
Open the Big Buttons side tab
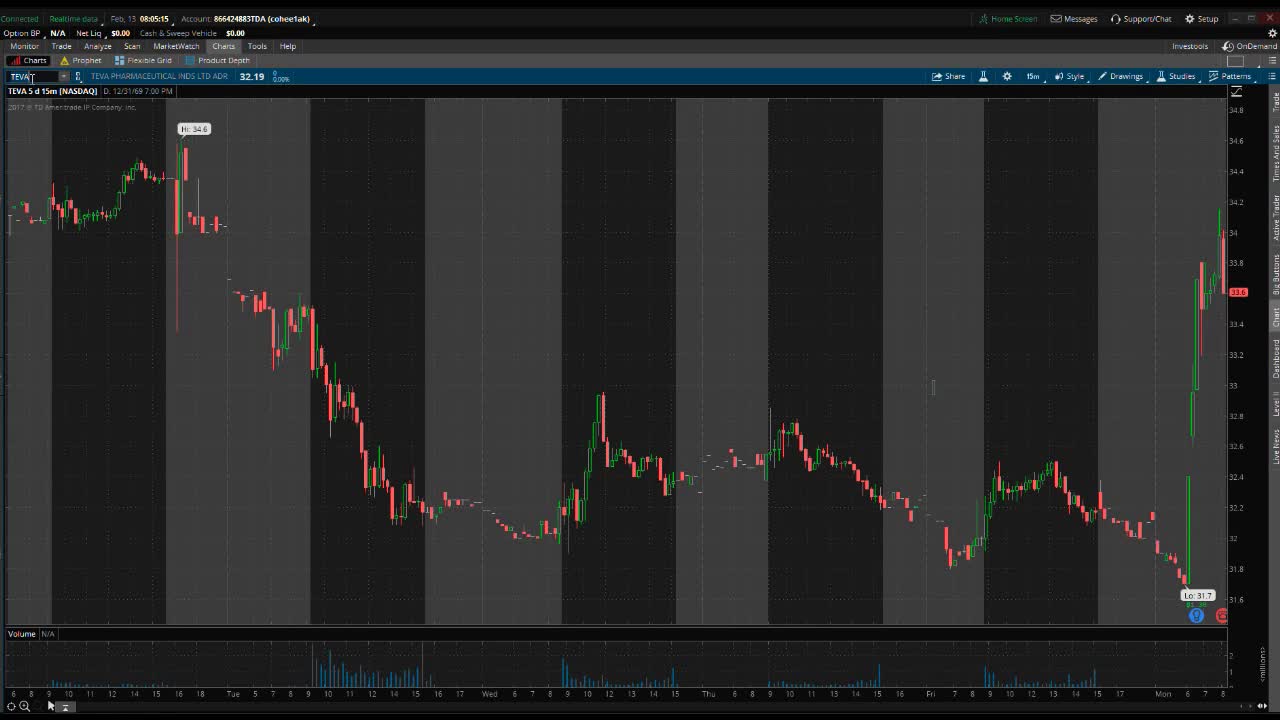[1275, 274]
